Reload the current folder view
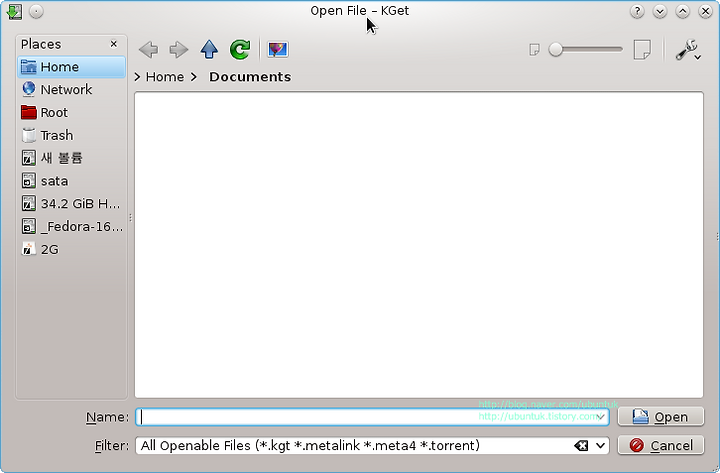This screenshot has height=473, width=720. (x=240, y=49)
